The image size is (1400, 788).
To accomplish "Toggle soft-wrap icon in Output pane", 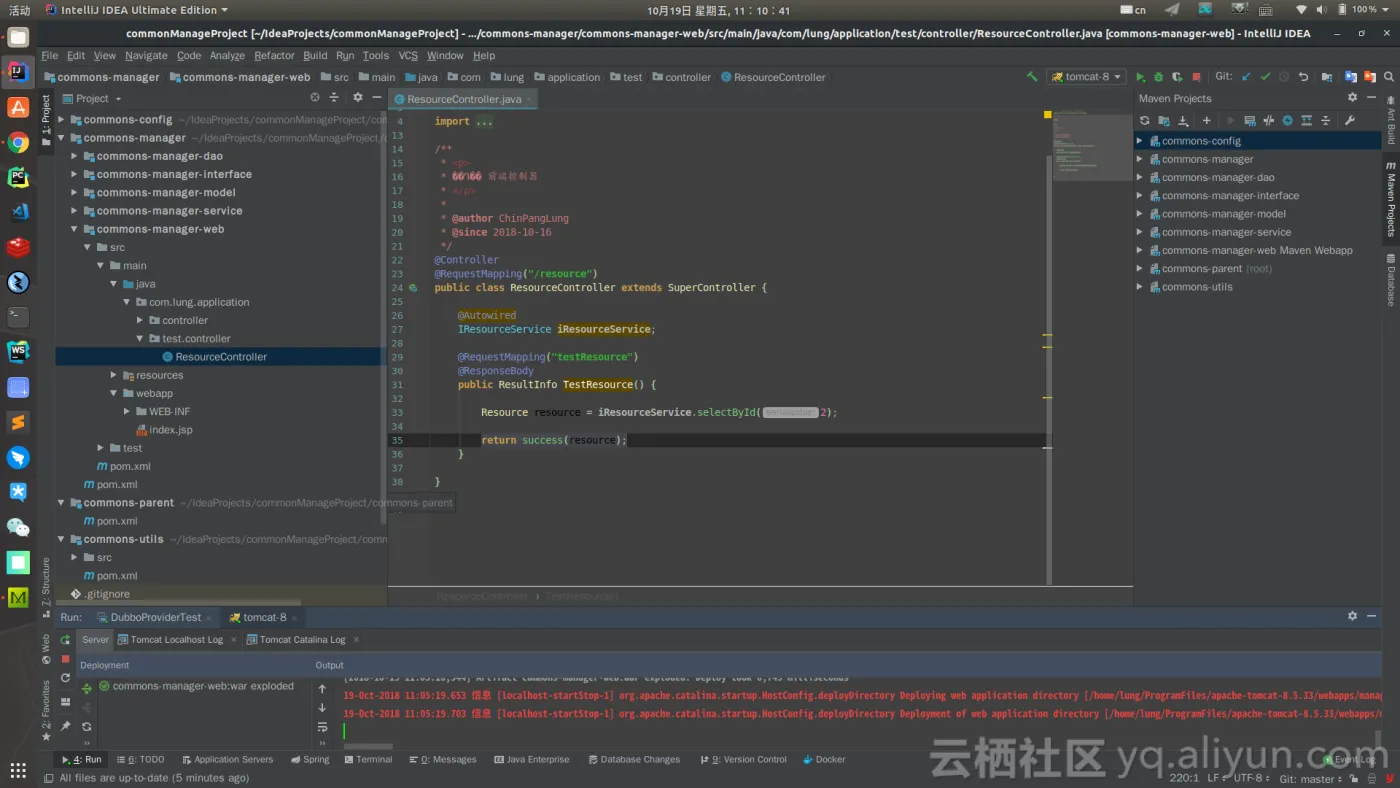I will [322, 727].
